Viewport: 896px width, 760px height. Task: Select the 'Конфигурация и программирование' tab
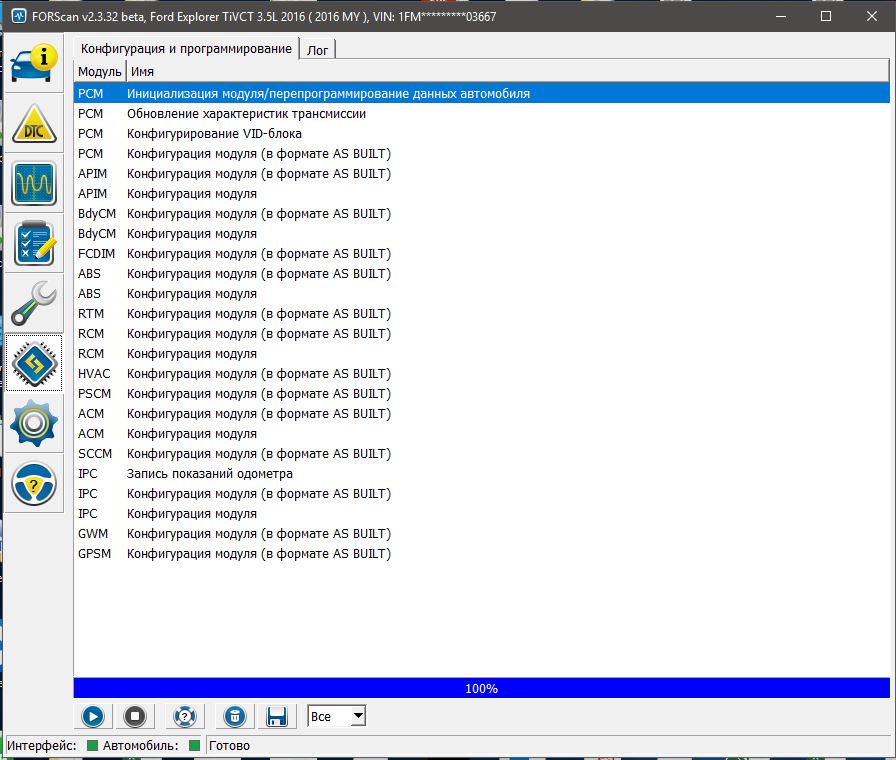click(186, 49)
